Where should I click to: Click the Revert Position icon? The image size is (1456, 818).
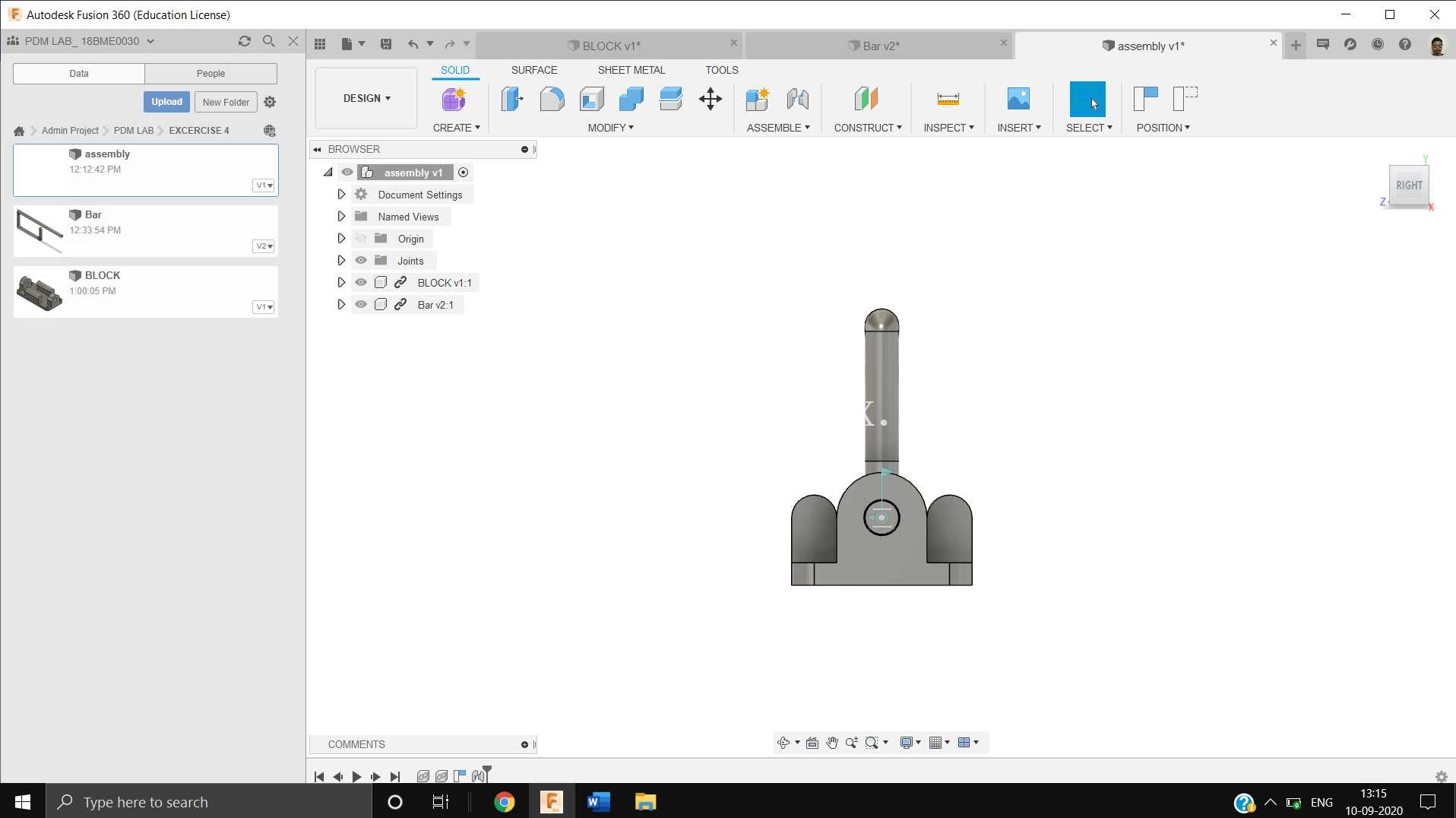1185,99
